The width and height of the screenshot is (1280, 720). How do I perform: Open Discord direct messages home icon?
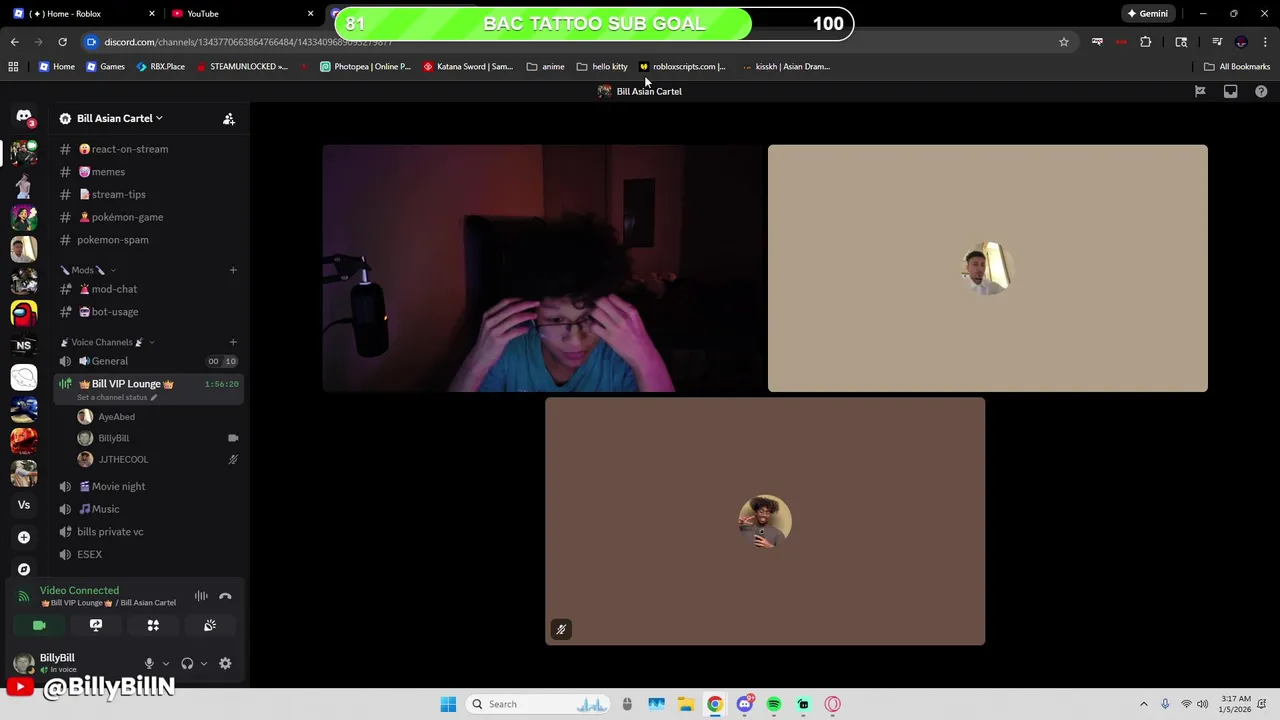click(x=24, y=117)
